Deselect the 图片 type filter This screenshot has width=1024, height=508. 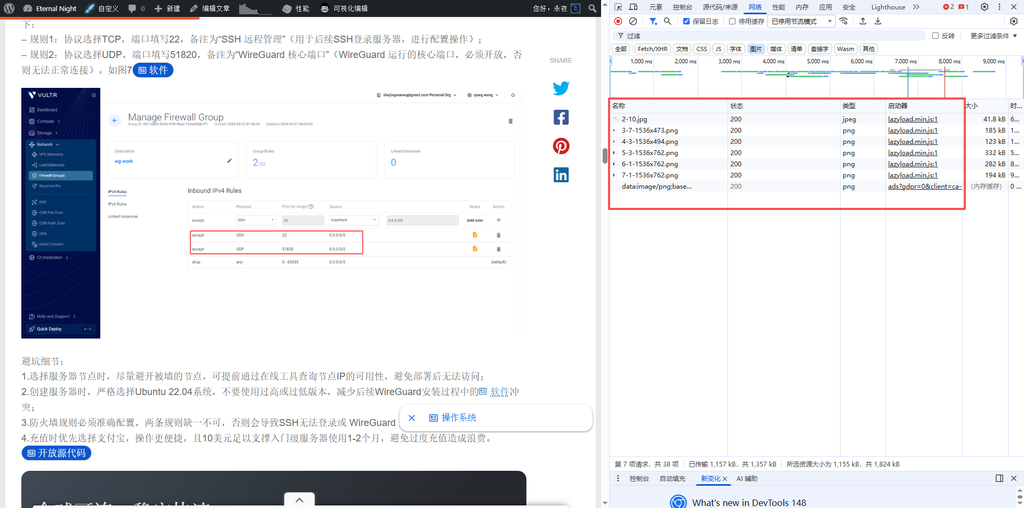click(756, 49)
